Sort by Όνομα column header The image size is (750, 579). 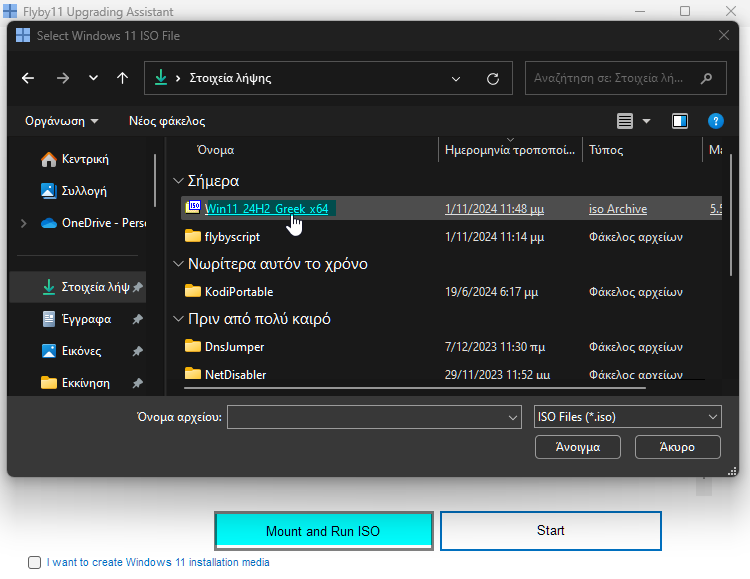tap(215, 150)
